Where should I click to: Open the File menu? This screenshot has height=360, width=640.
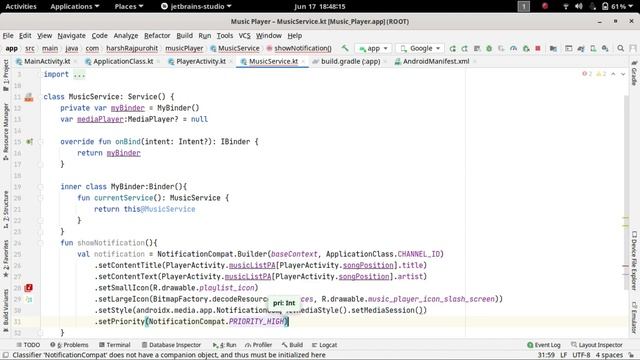pos(8,36)
